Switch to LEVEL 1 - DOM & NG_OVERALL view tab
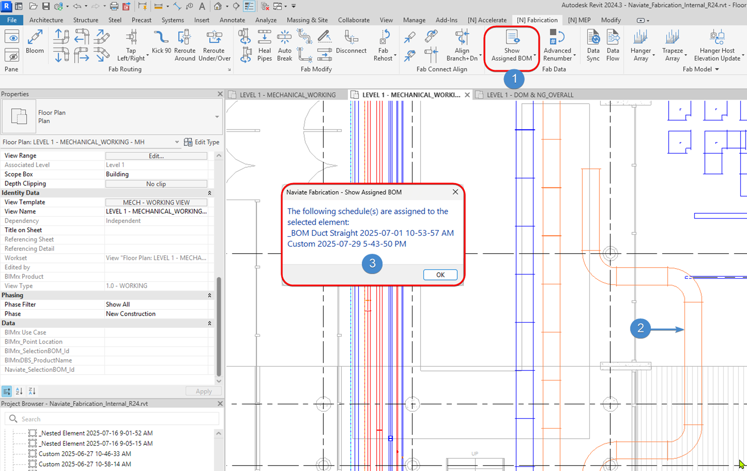The image size is (747, 471). (x=530, y=95)
